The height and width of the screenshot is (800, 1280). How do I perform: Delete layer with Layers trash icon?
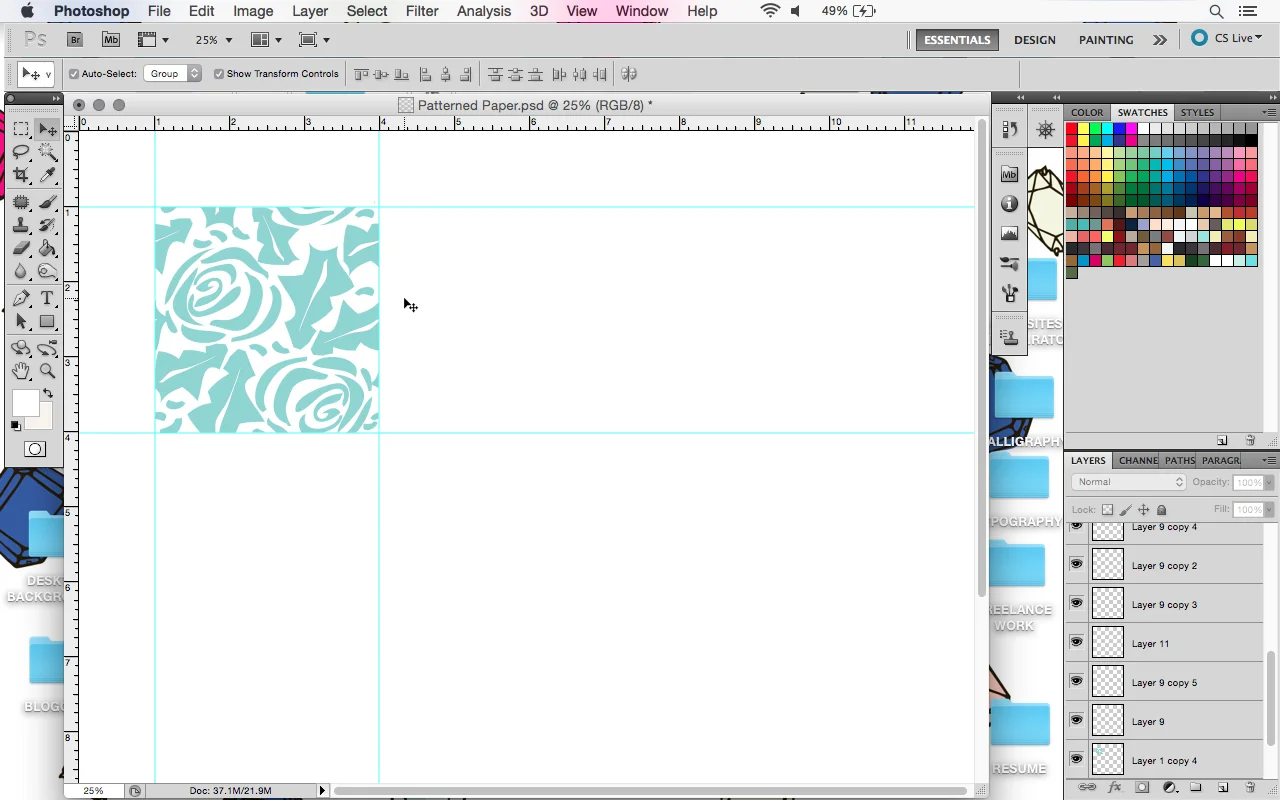[1250, 788]
